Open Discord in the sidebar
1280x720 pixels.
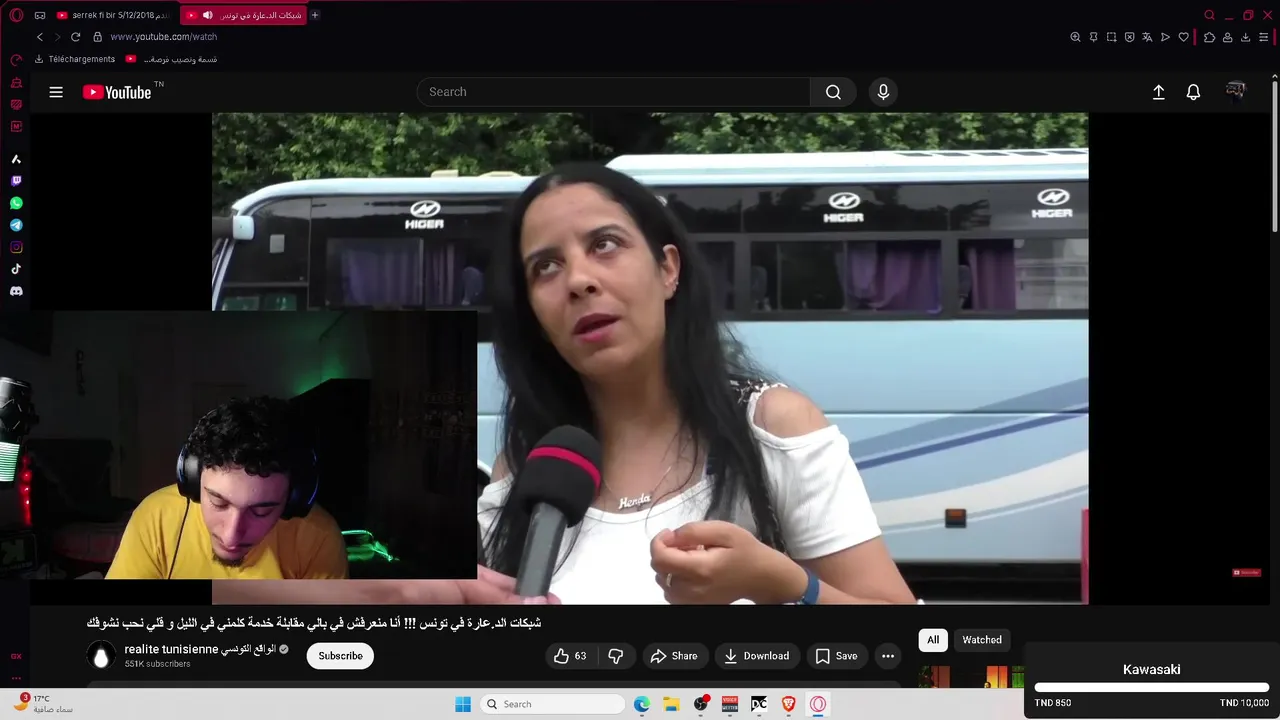[x=16, y=291]
